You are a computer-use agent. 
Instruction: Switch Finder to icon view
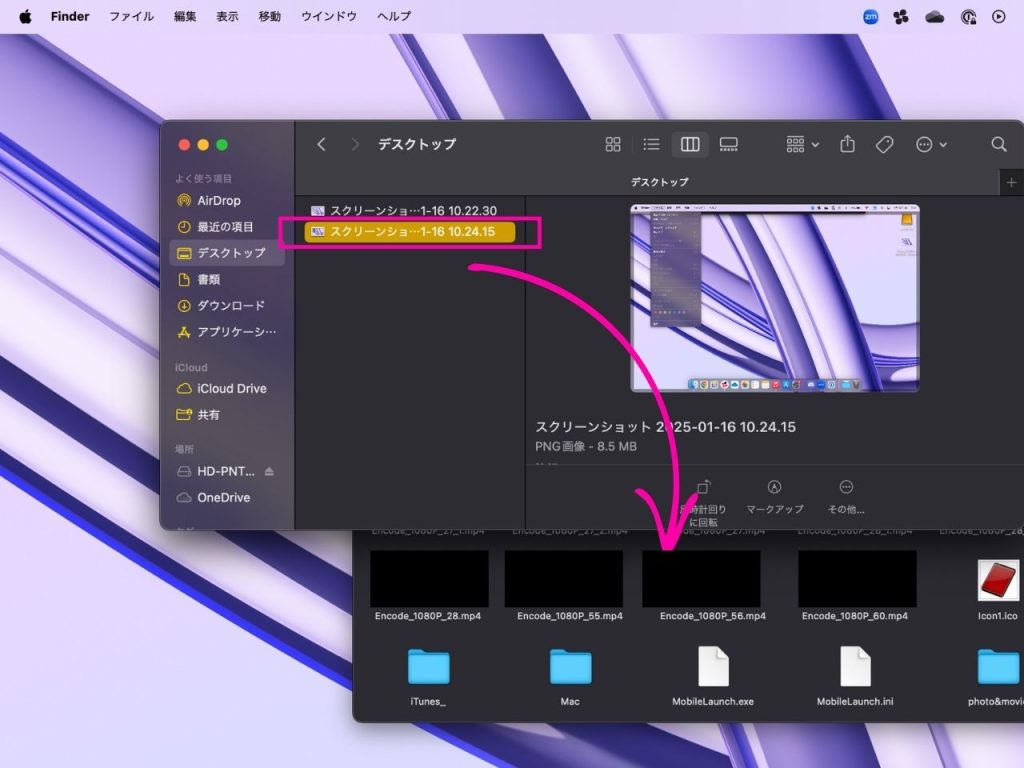[x=613, y=144]
